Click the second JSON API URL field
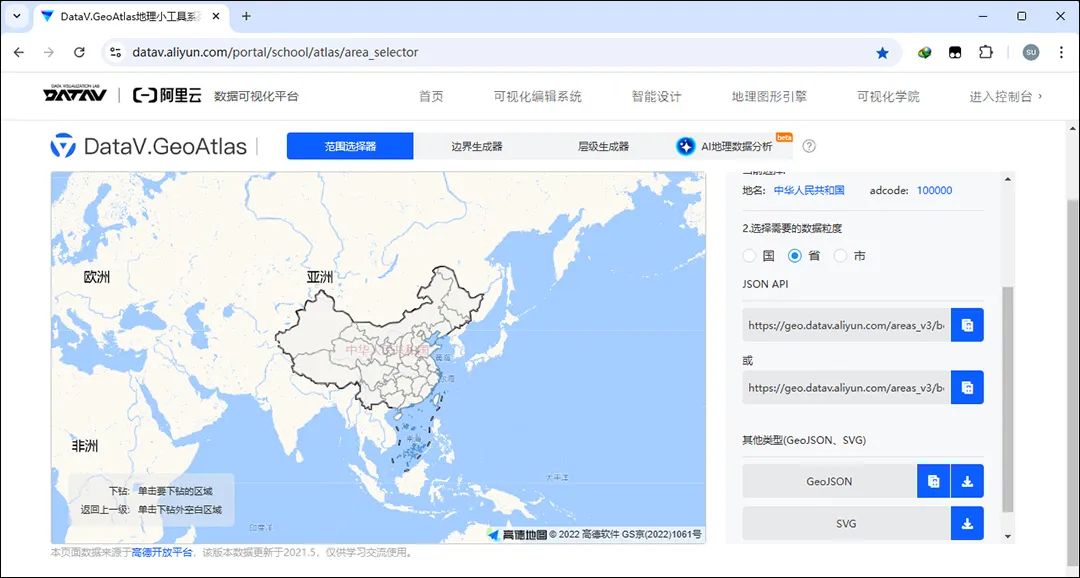Screen dimensions: 1080x578 (847, 387)
